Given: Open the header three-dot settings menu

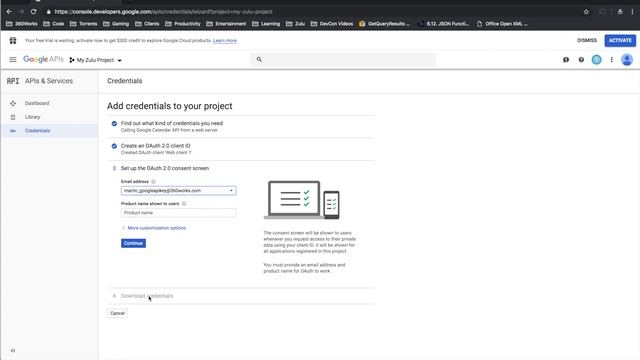Looking at the screenshot, I should coord(611,60).
